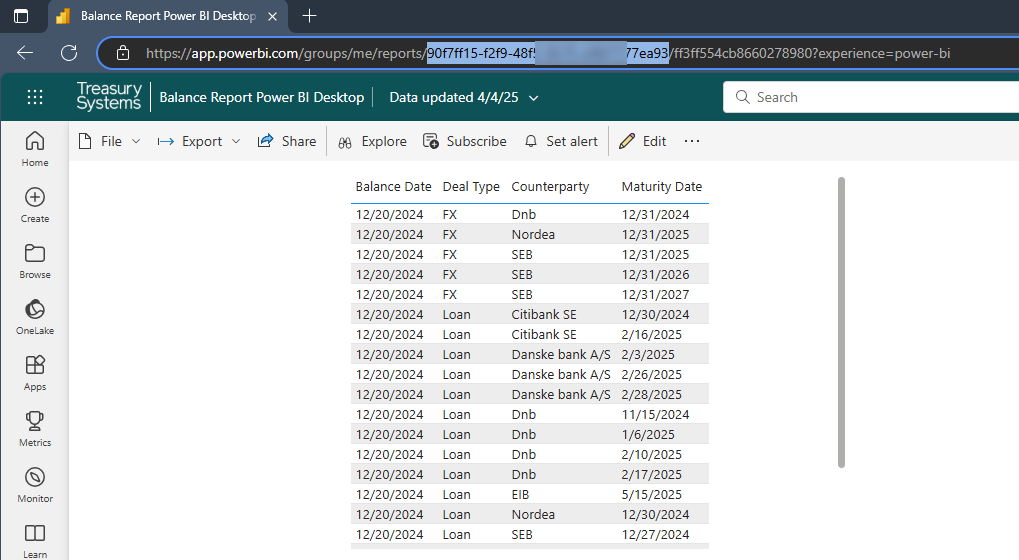Open the Create section
Screen dimensions: 1019x560
(x=34, y=205)
